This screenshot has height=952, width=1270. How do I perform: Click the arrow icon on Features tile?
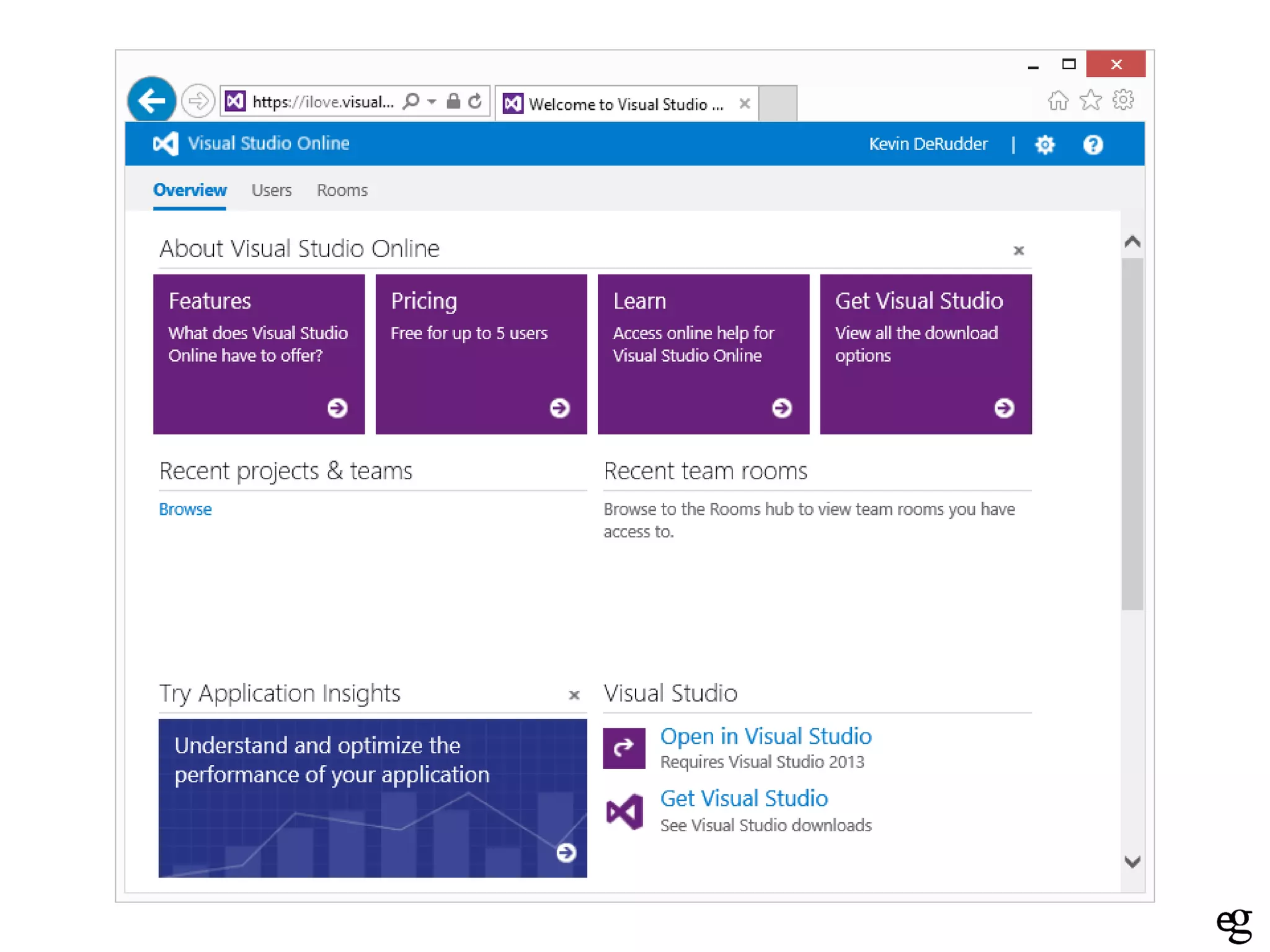coord(337,408)
